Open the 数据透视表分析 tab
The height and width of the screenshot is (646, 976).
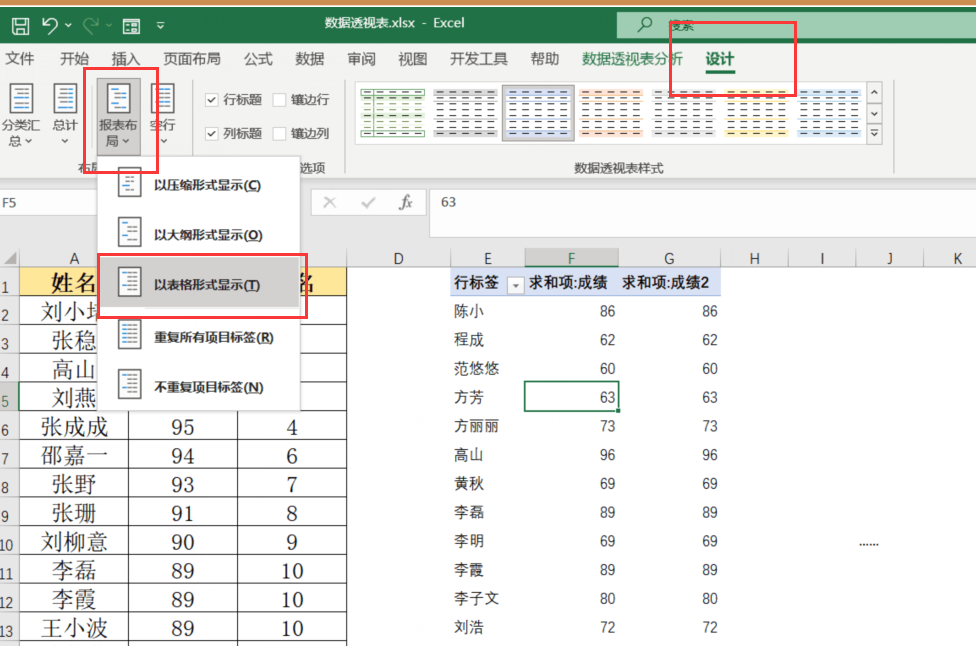[632, 59]
